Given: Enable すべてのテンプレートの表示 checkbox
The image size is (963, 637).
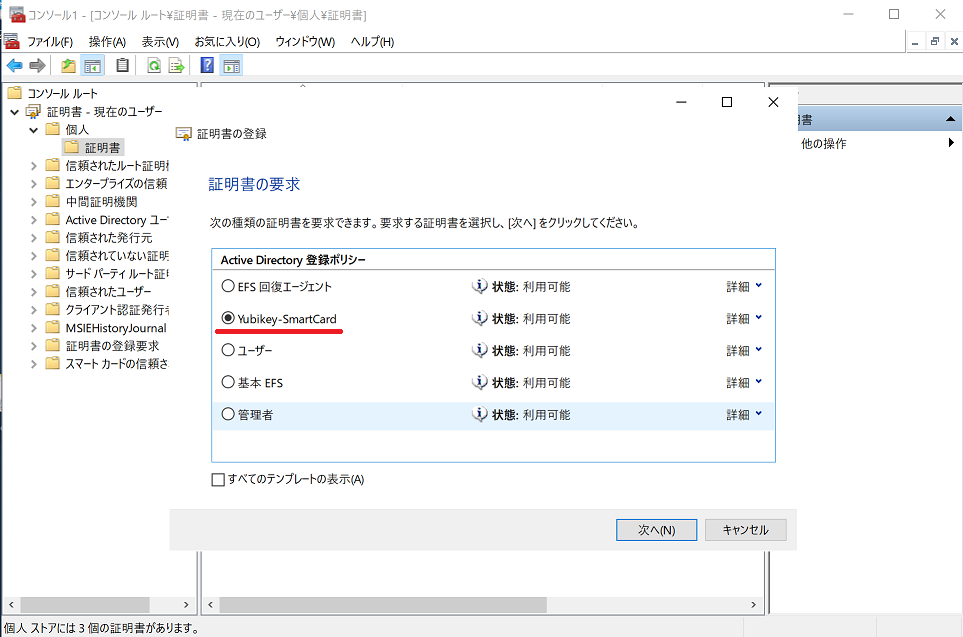Looking at the screenshot, I should pos(219,479).
